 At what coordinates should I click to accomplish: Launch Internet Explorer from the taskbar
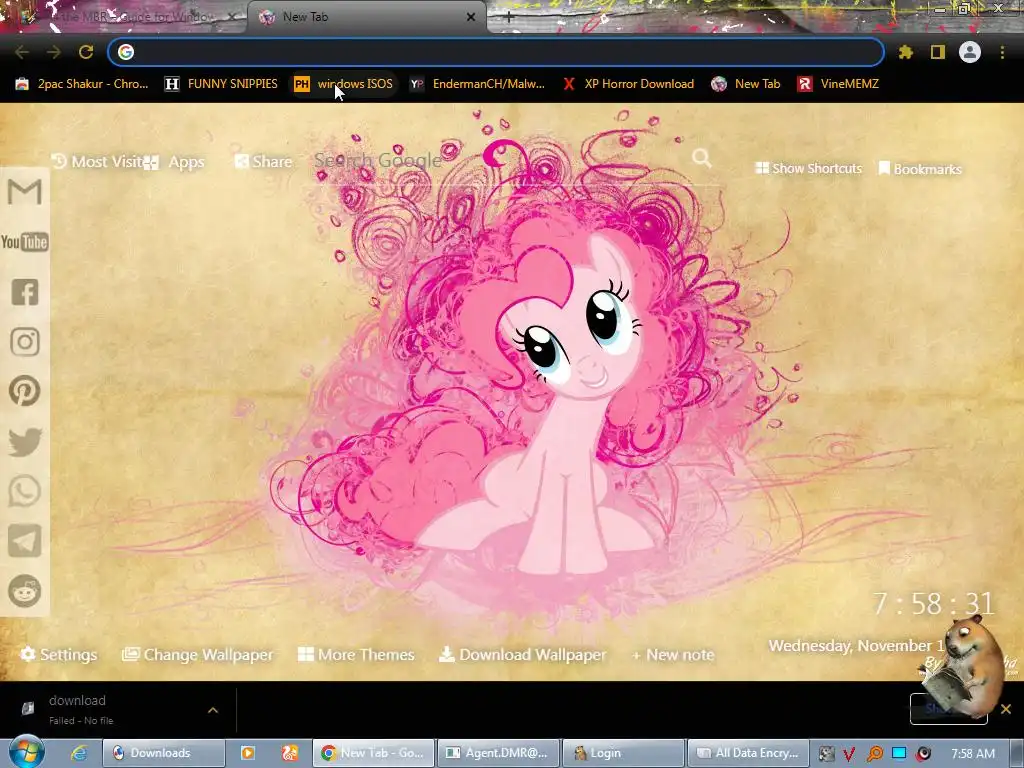(79, 753)
